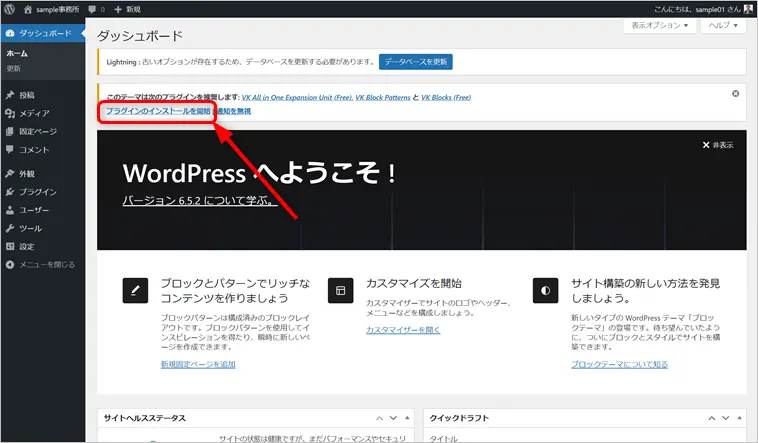Open the comments bubble in admin bar
Image resolution: width=758 pixels, height=443 pixels.
(95, 8)
